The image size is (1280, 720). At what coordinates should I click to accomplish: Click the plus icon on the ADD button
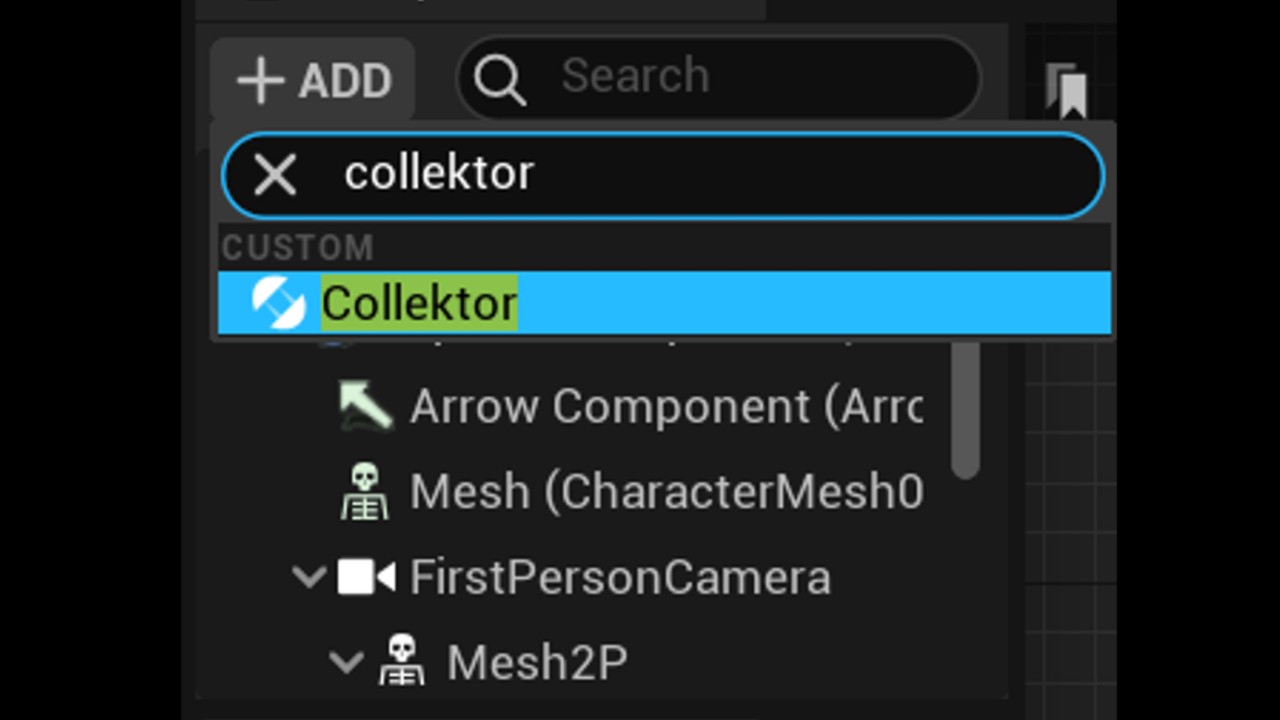tap(260, 80)
